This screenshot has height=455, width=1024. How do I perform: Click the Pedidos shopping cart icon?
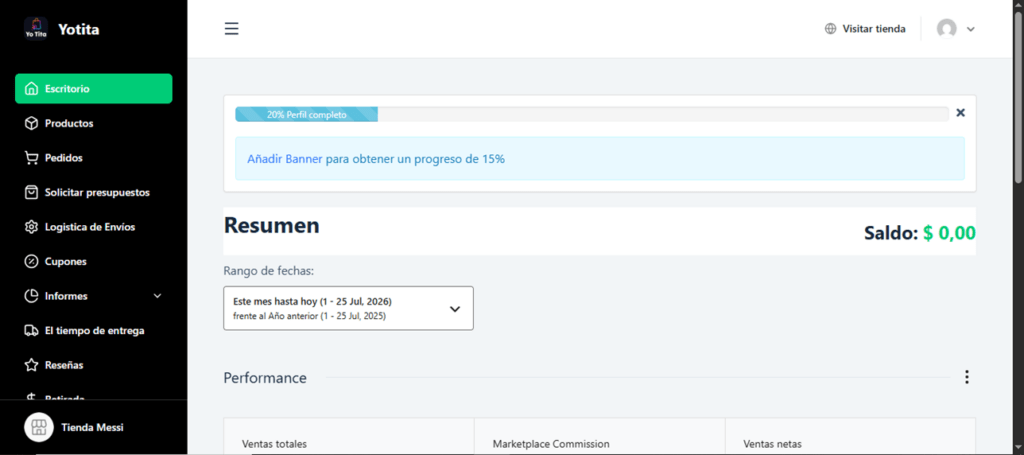click(x=31, y=158)
